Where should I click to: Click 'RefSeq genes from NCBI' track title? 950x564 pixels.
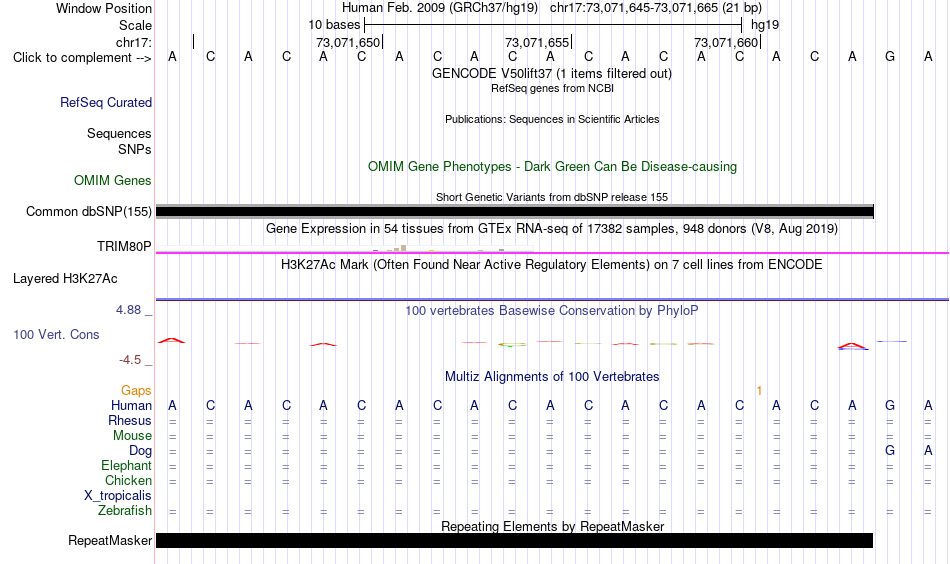click(x=553, y=88)
